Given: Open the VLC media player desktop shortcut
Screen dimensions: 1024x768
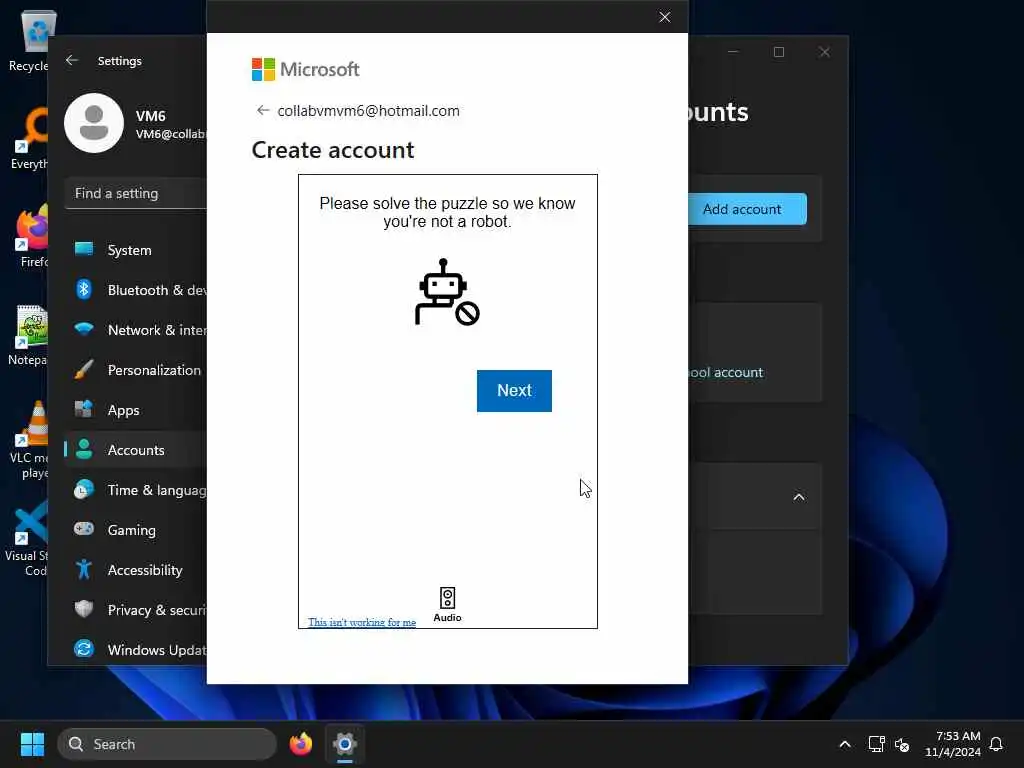Looking at the screenshot, I should coord(29,440).
